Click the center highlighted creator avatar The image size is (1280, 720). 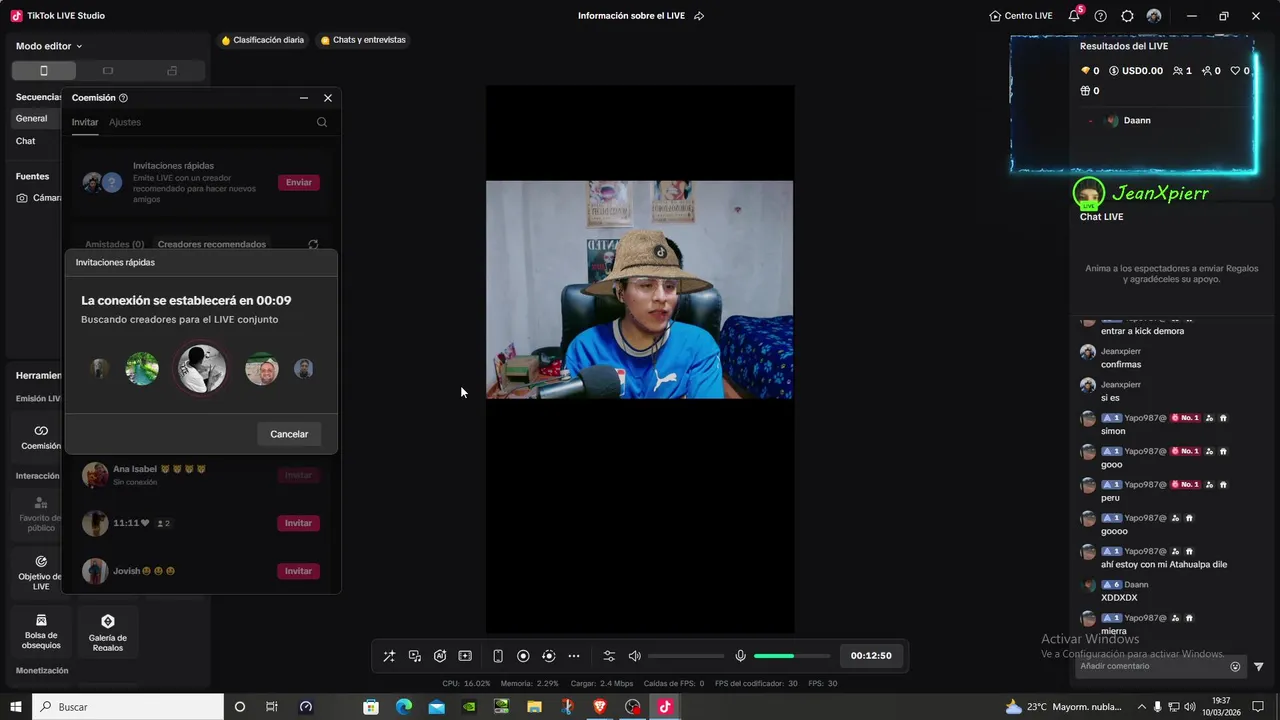tap(202, 369)
